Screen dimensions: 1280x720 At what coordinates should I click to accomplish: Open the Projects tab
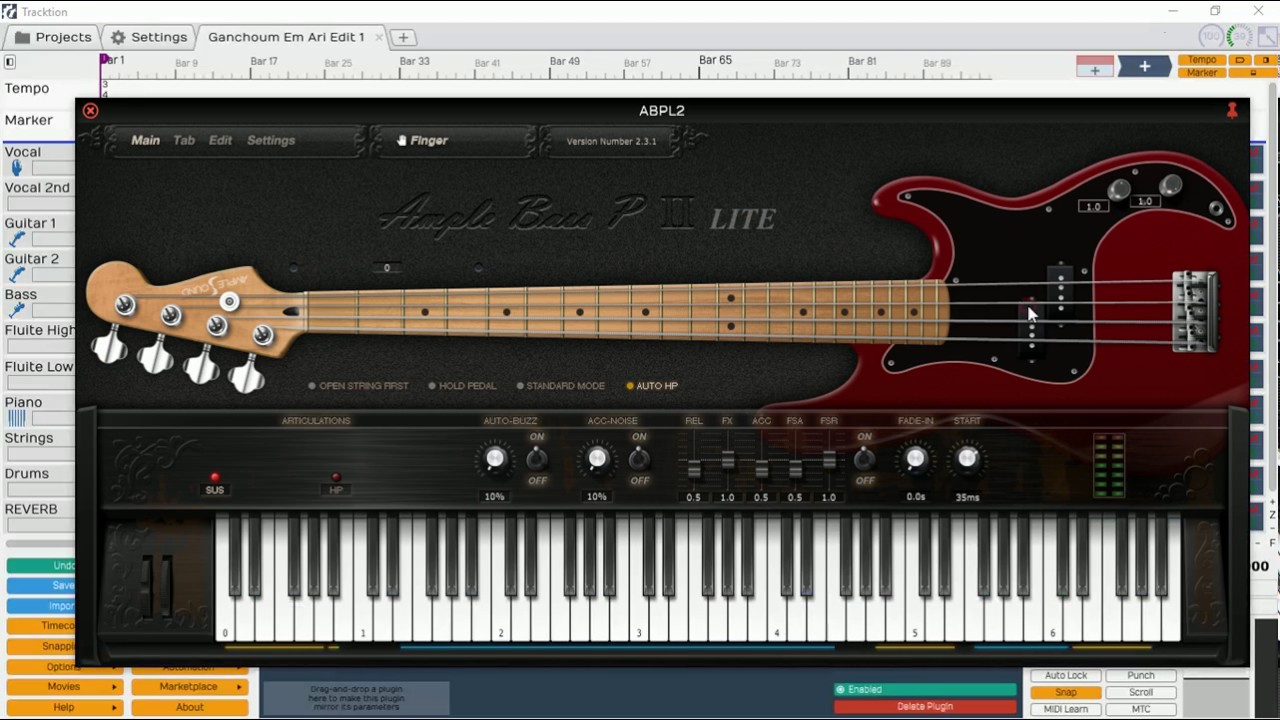pos(53,37)
